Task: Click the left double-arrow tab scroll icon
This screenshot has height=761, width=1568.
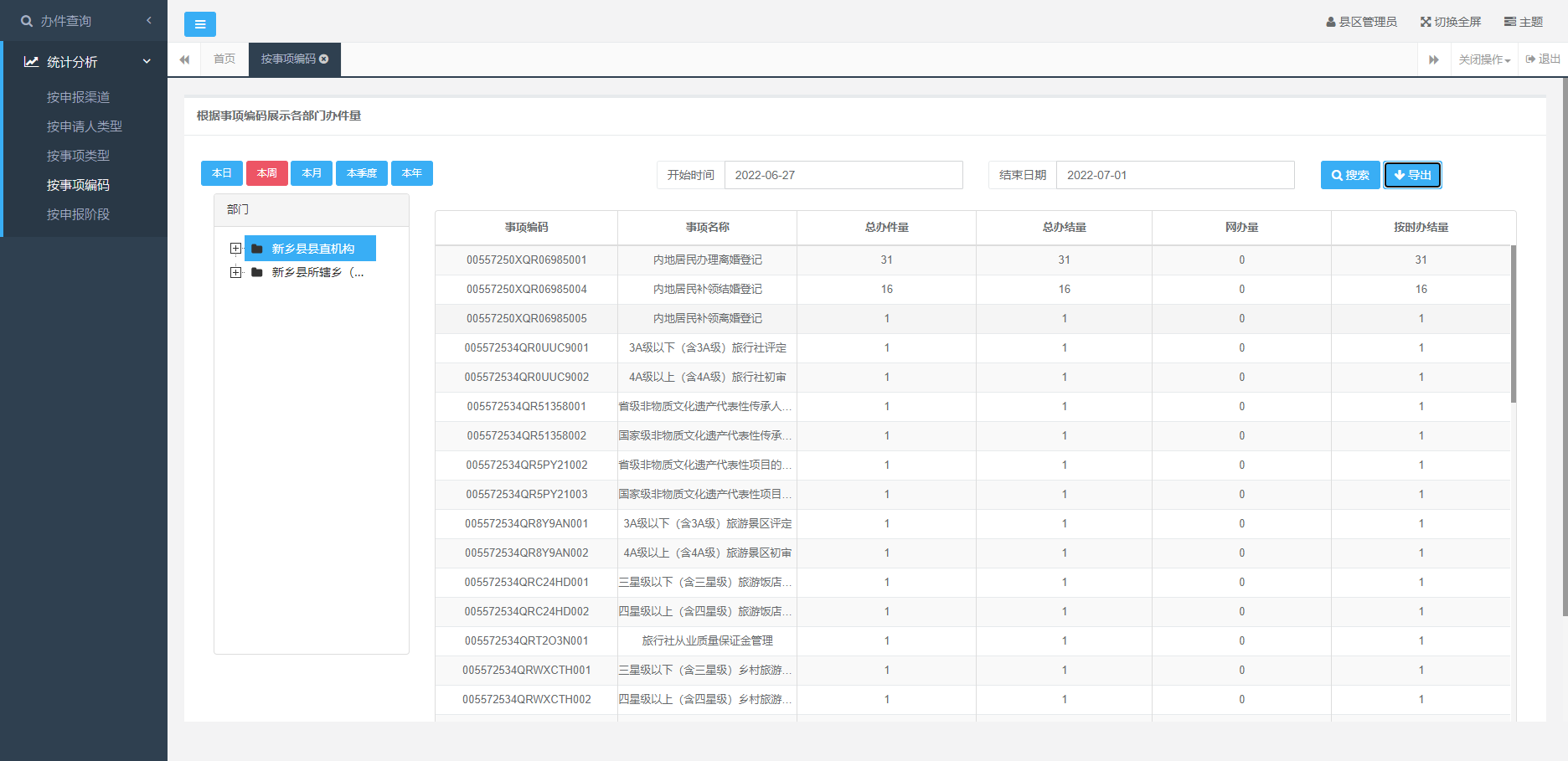Action: tap(184, 59)
